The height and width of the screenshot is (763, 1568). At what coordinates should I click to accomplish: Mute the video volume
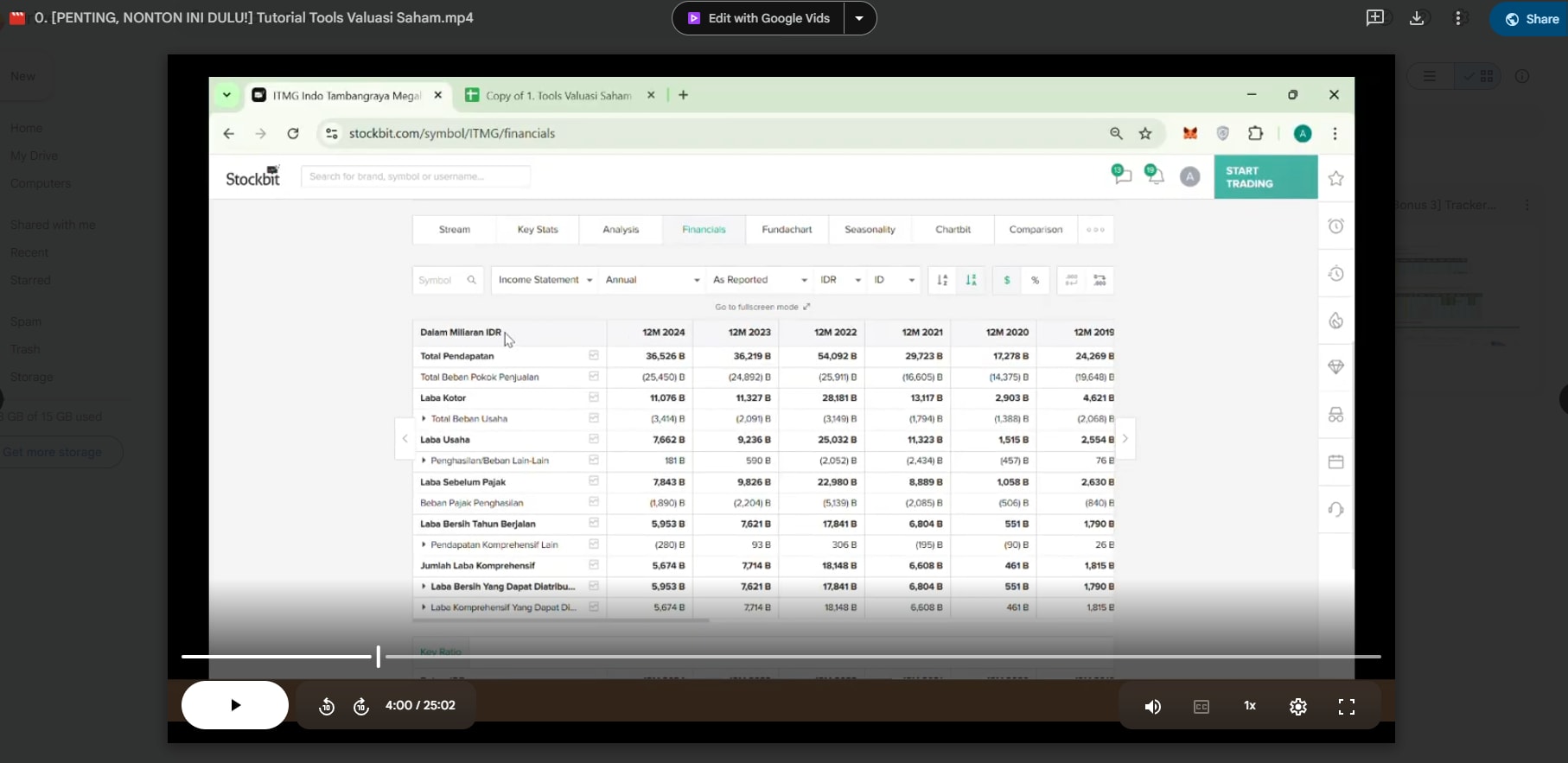pyautogui.click(x=1153, y=706)
